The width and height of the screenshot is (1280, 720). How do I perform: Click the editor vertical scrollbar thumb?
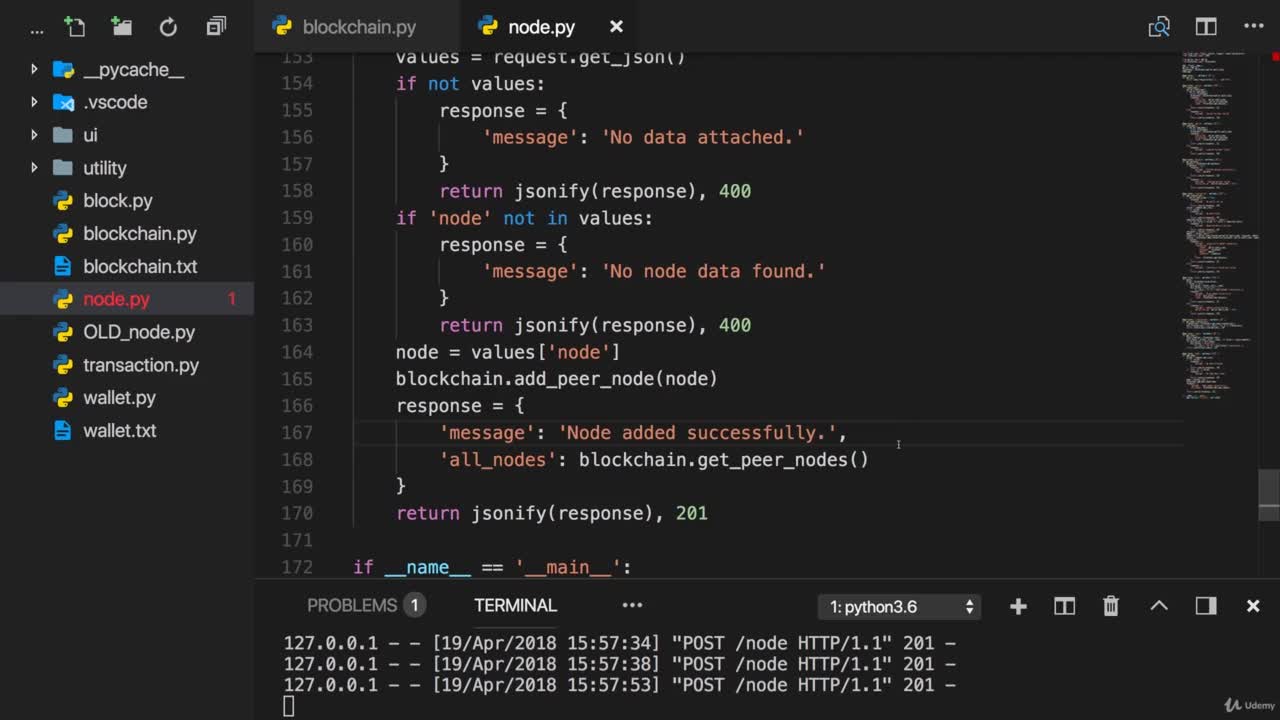[1269, 495]
